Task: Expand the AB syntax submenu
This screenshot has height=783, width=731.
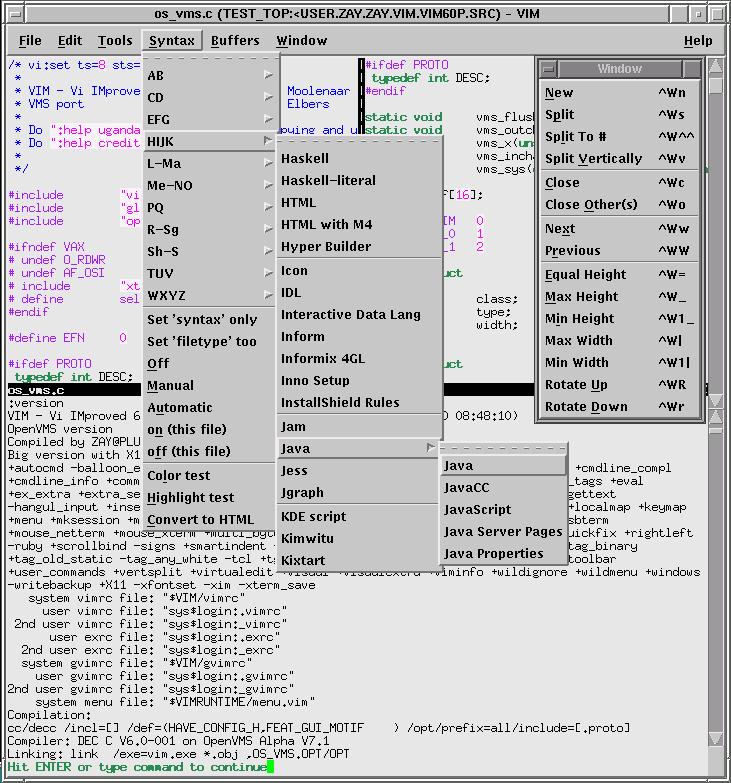Action: 210,75
